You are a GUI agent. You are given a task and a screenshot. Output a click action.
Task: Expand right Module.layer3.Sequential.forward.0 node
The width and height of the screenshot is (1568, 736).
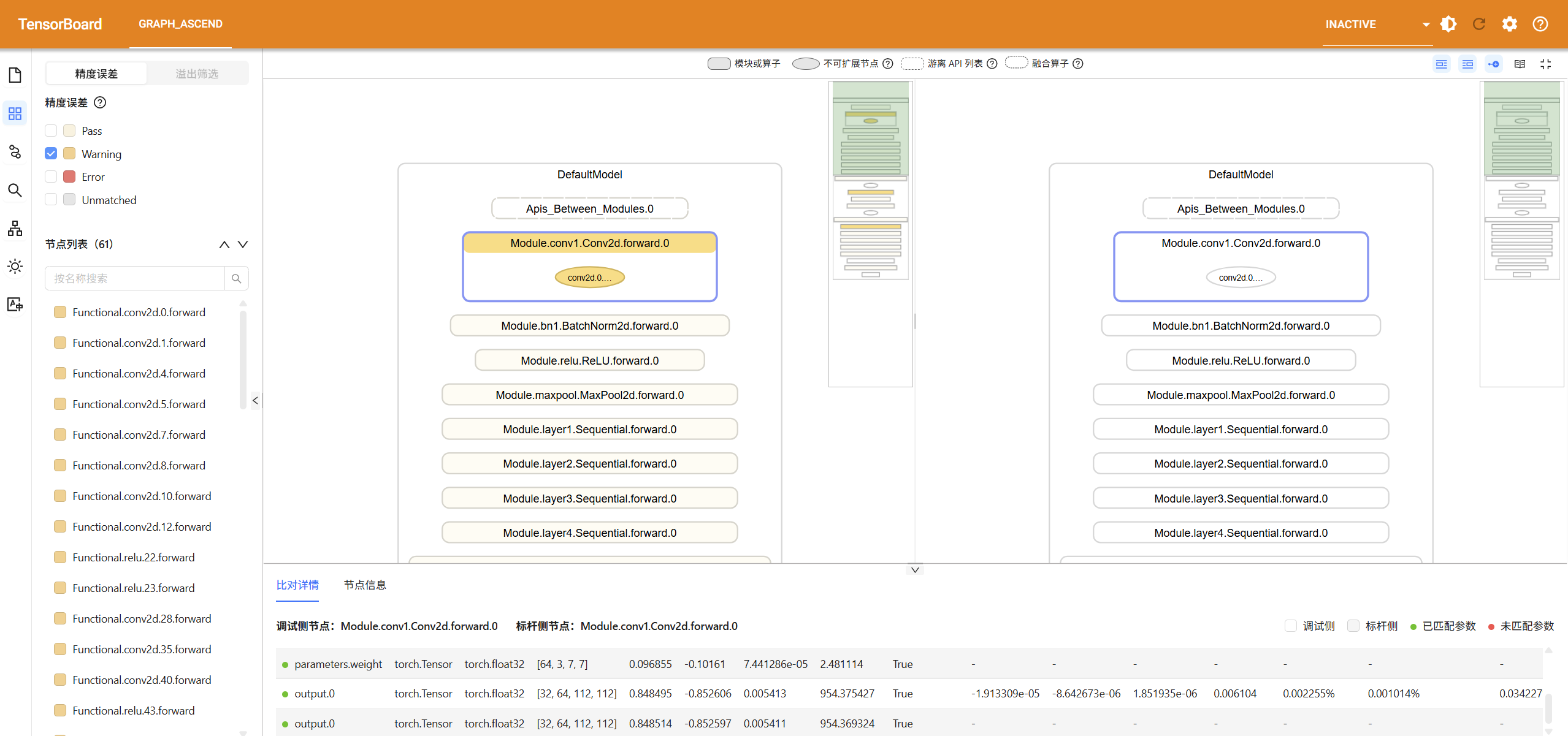(1241, 498)
